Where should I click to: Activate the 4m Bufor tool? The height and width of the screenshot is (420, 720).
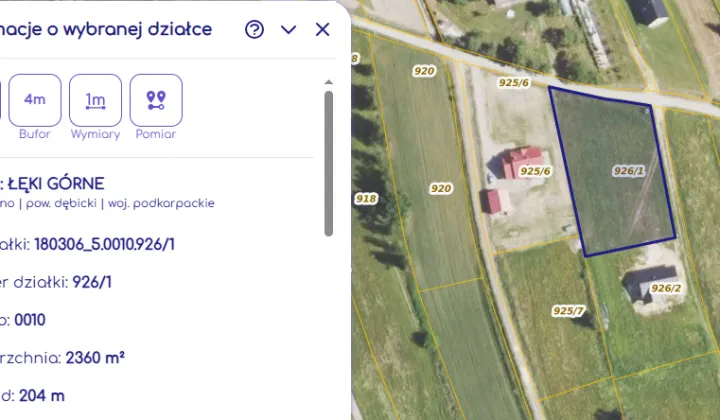35,100
